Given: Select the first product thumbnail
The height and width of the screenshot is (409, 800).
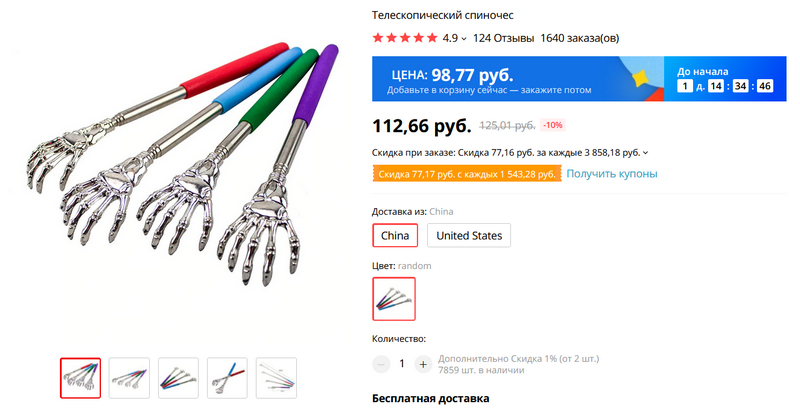Looking at the screenshot, I should pos(81,378).
